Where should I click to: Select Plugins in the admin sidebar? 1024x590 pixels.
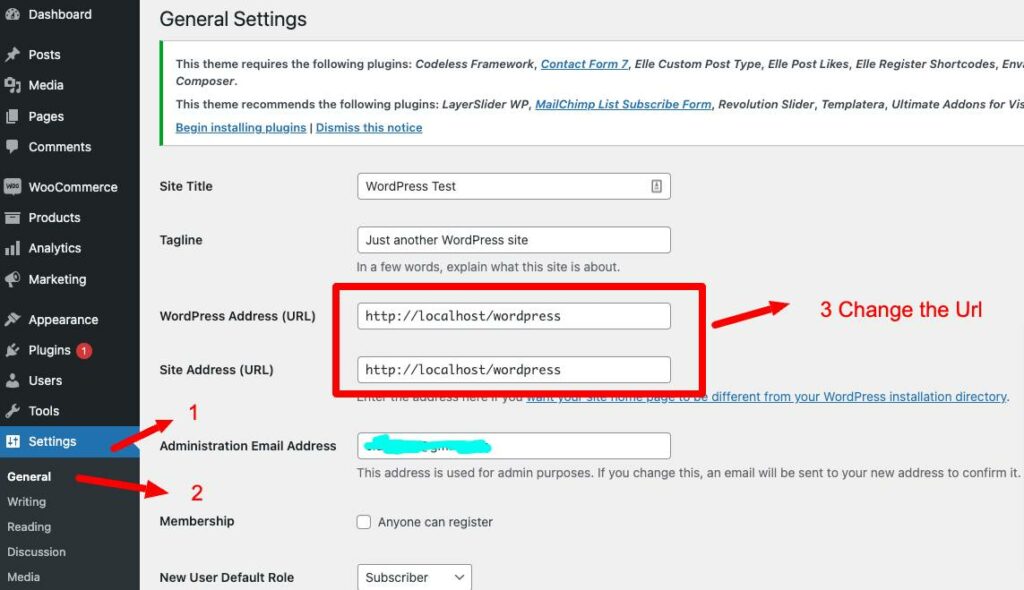tap(50, 350)
